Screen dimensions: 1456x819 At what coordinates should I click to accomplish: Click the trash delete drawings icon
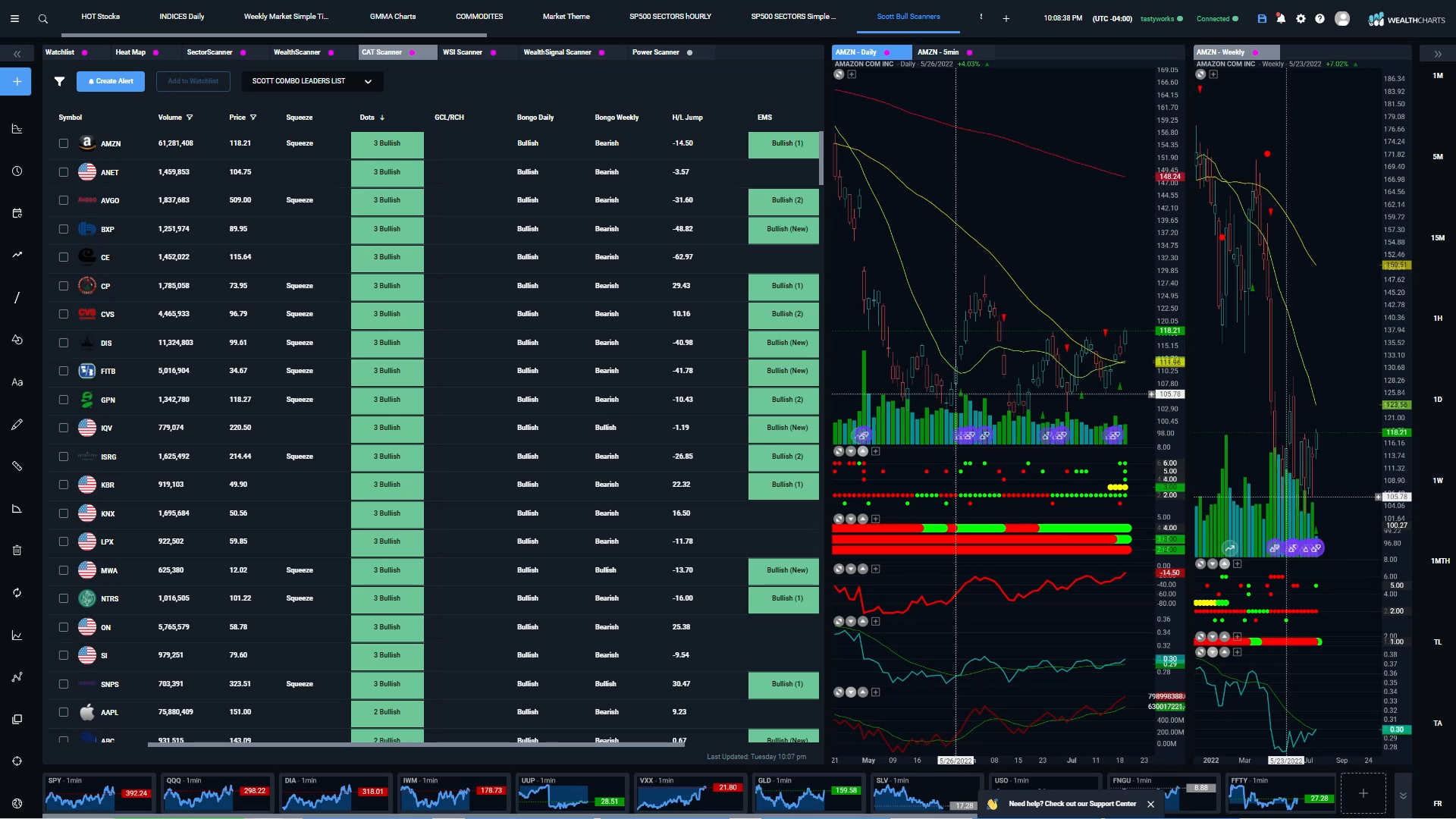[17, 550]
